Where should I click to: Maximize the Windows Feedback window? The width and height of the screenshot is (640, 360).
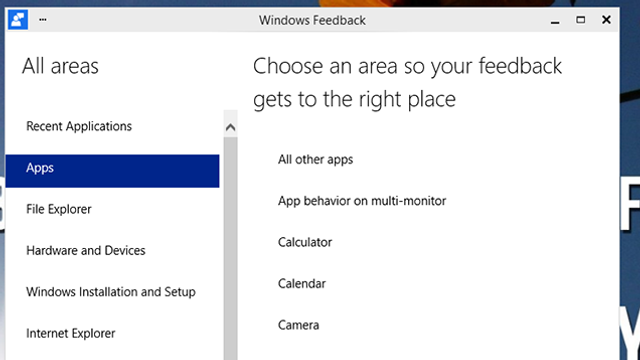click(580, 20)
